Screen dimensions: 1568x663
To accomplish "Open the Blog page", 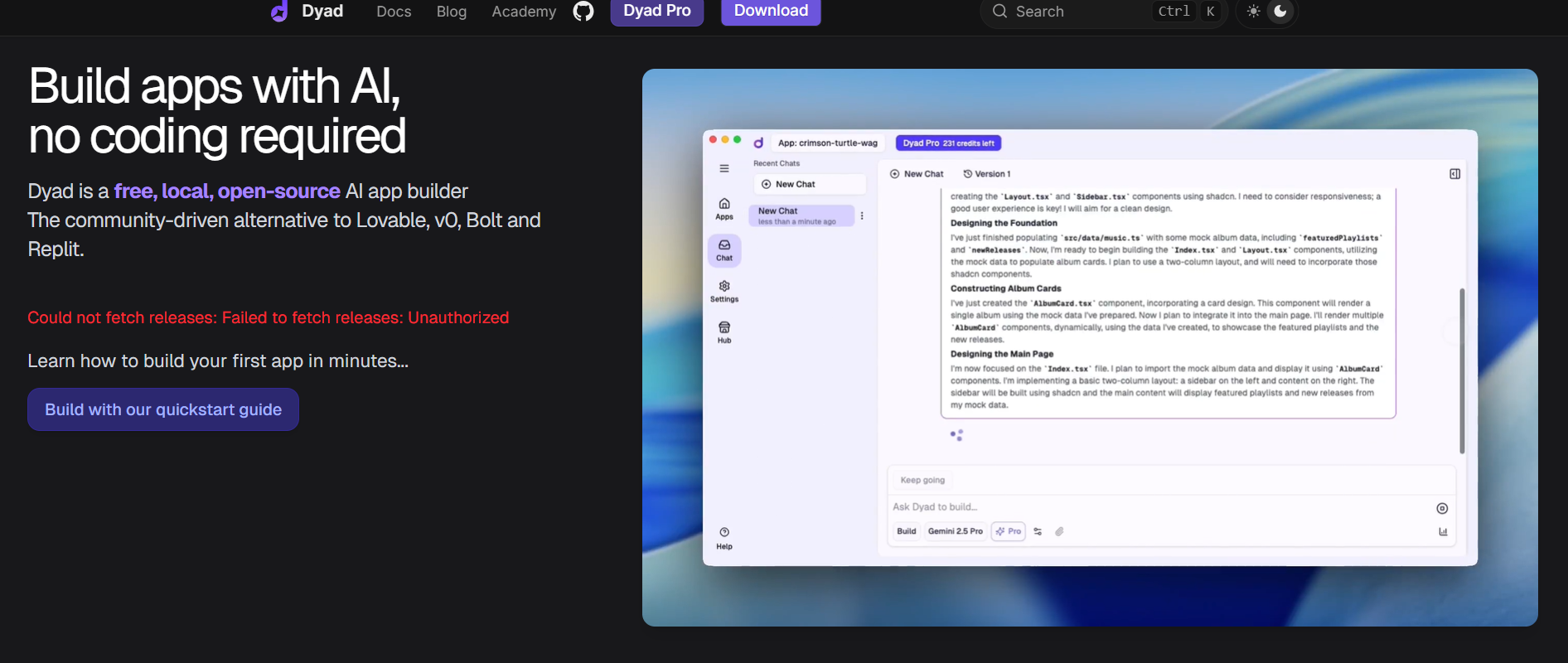I will [452, 12].
